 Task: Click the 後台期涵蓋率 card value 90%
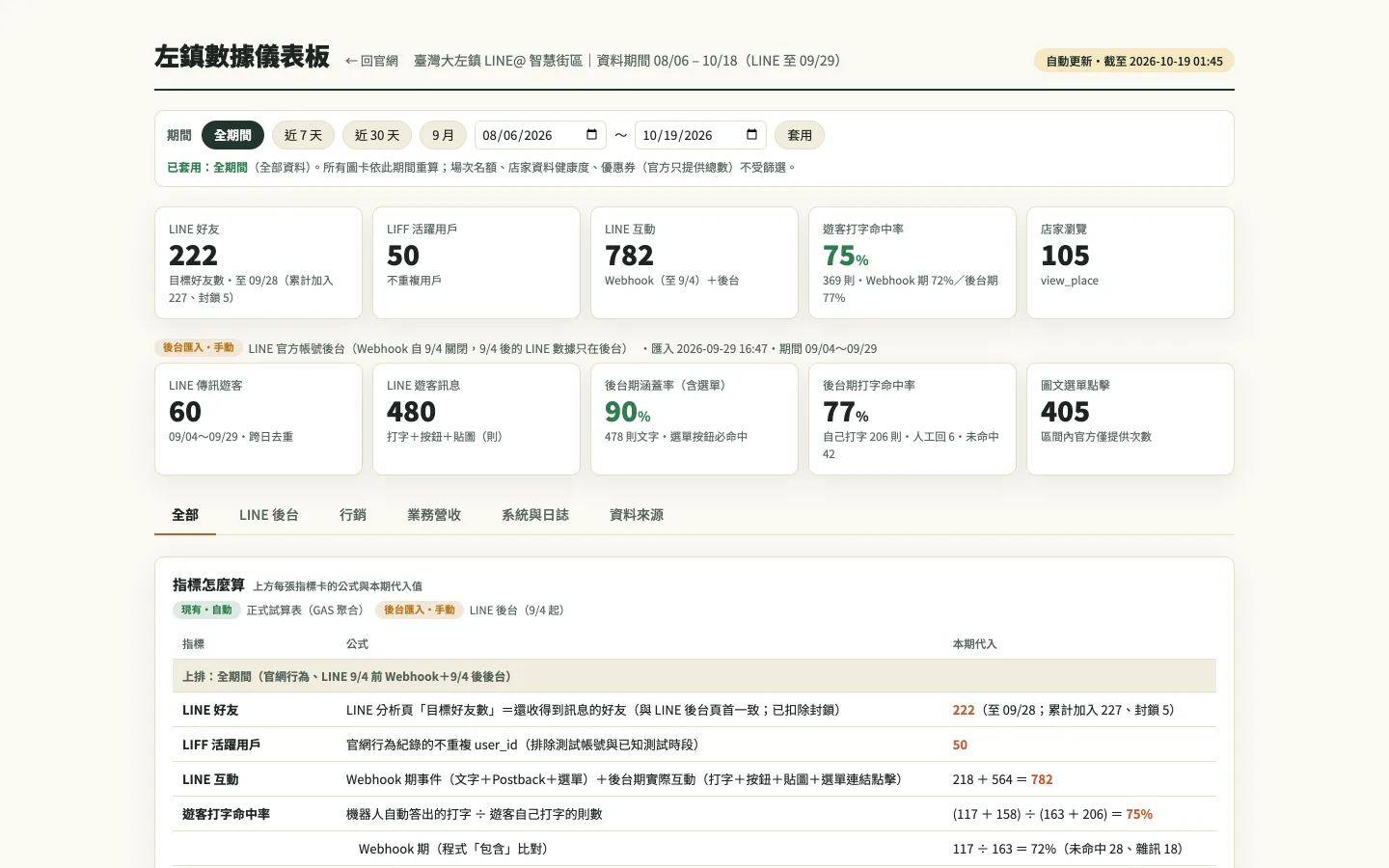coord(628,412)
